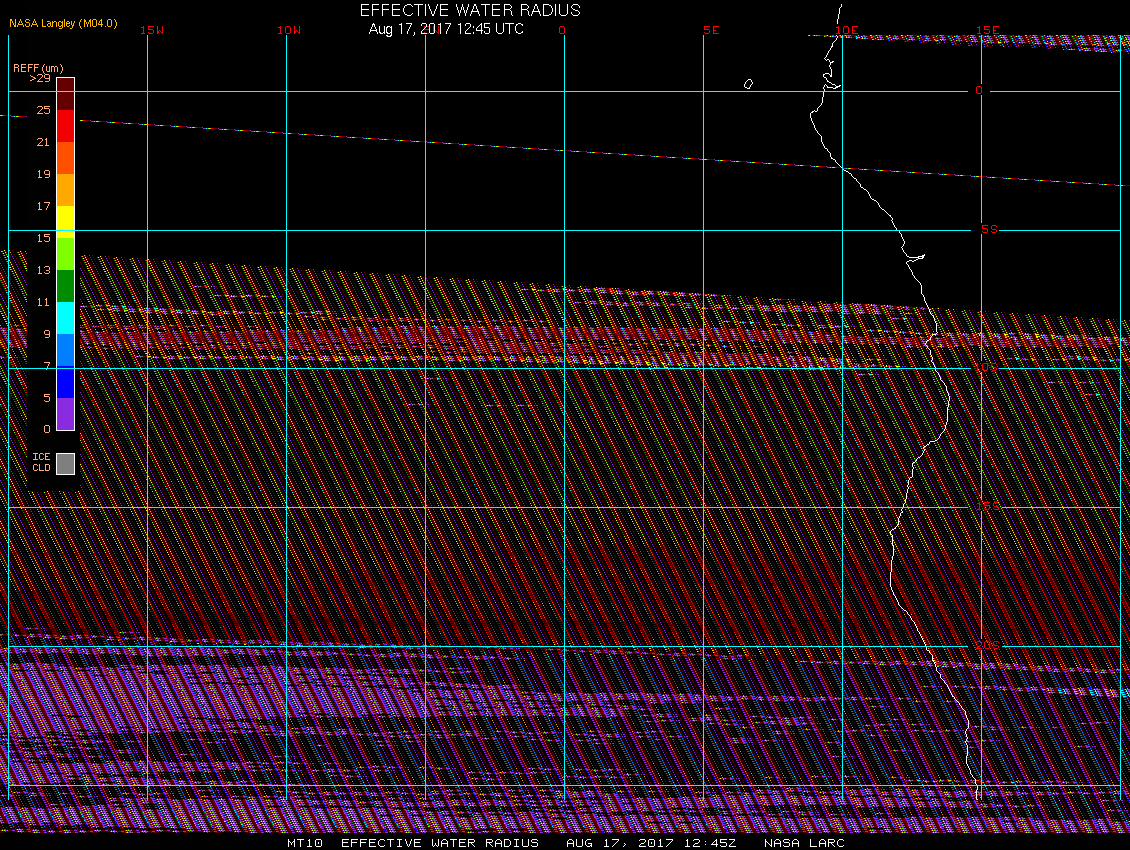The width and height of the screenshot is (1130, 850).
Task: Click the MT10 label in bottom caption
Action: pos(304,843)
